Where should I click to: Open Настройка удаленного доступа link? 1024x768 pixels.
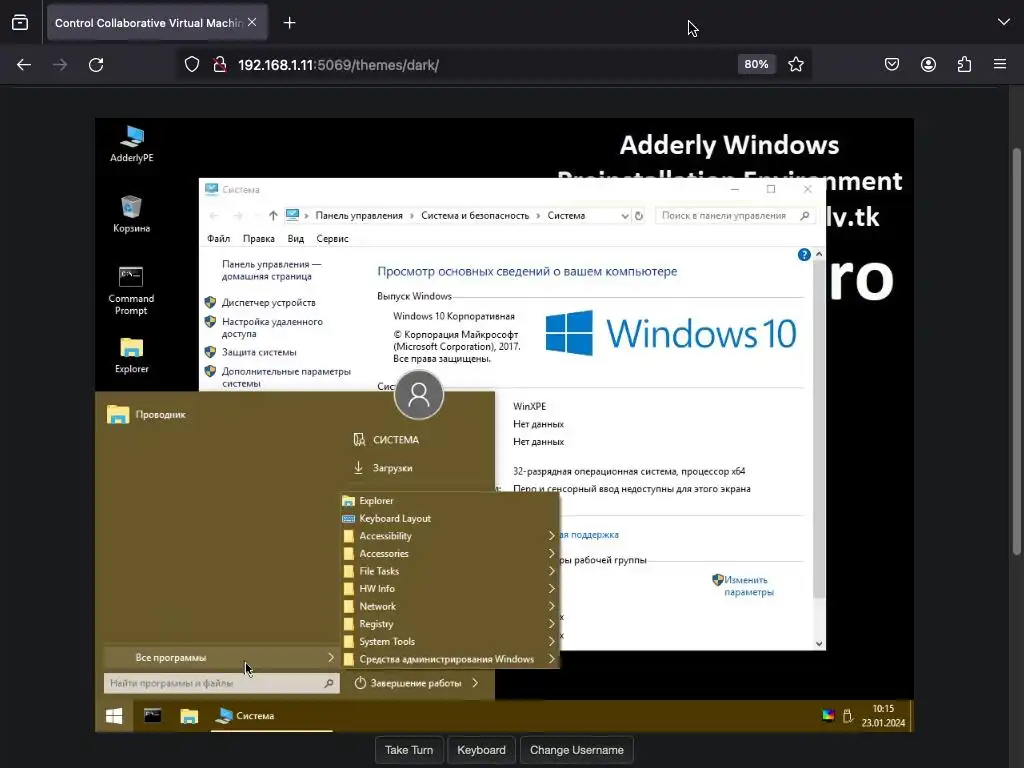pyautogui.click(x=272, y=328)
